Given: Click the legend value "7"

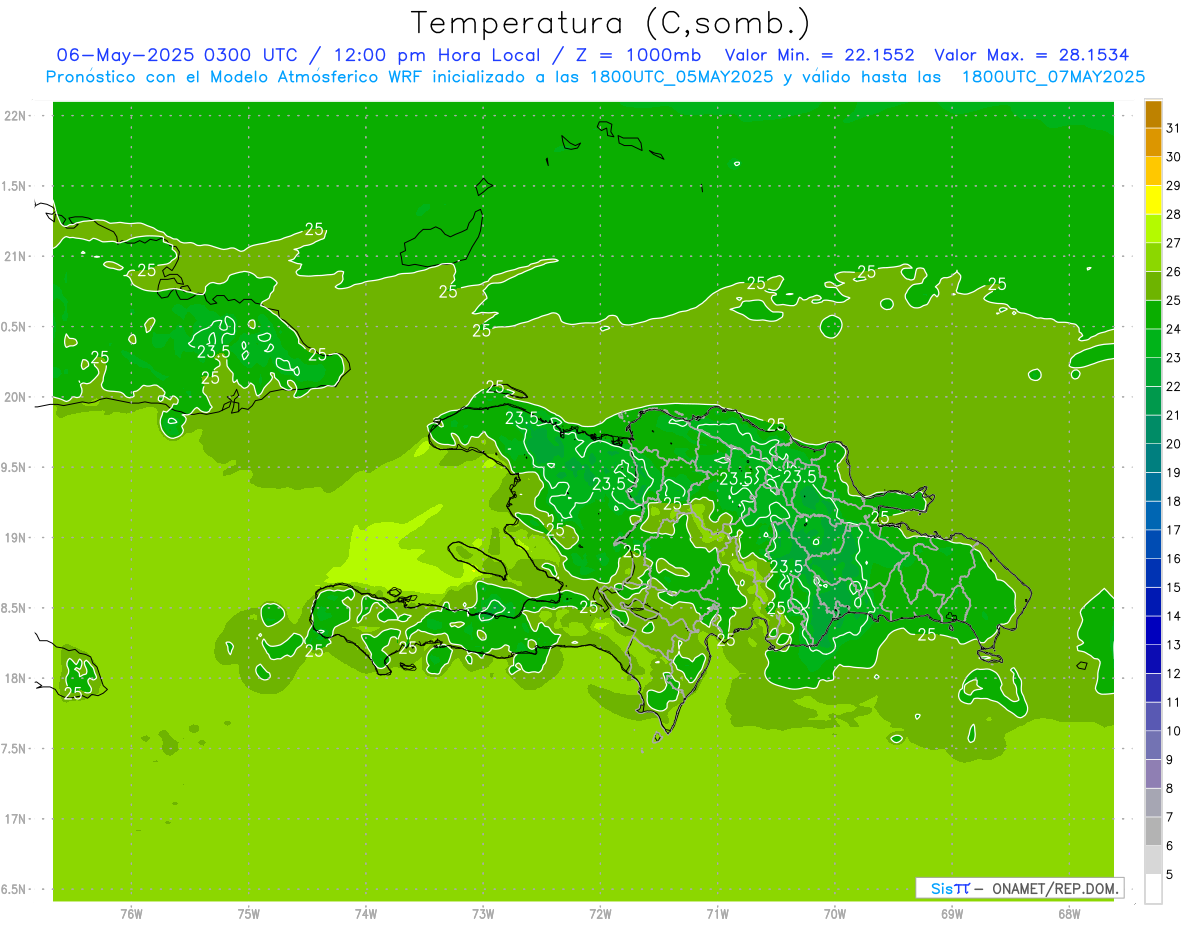Looking at the screenshot, I should (1170, 817).
